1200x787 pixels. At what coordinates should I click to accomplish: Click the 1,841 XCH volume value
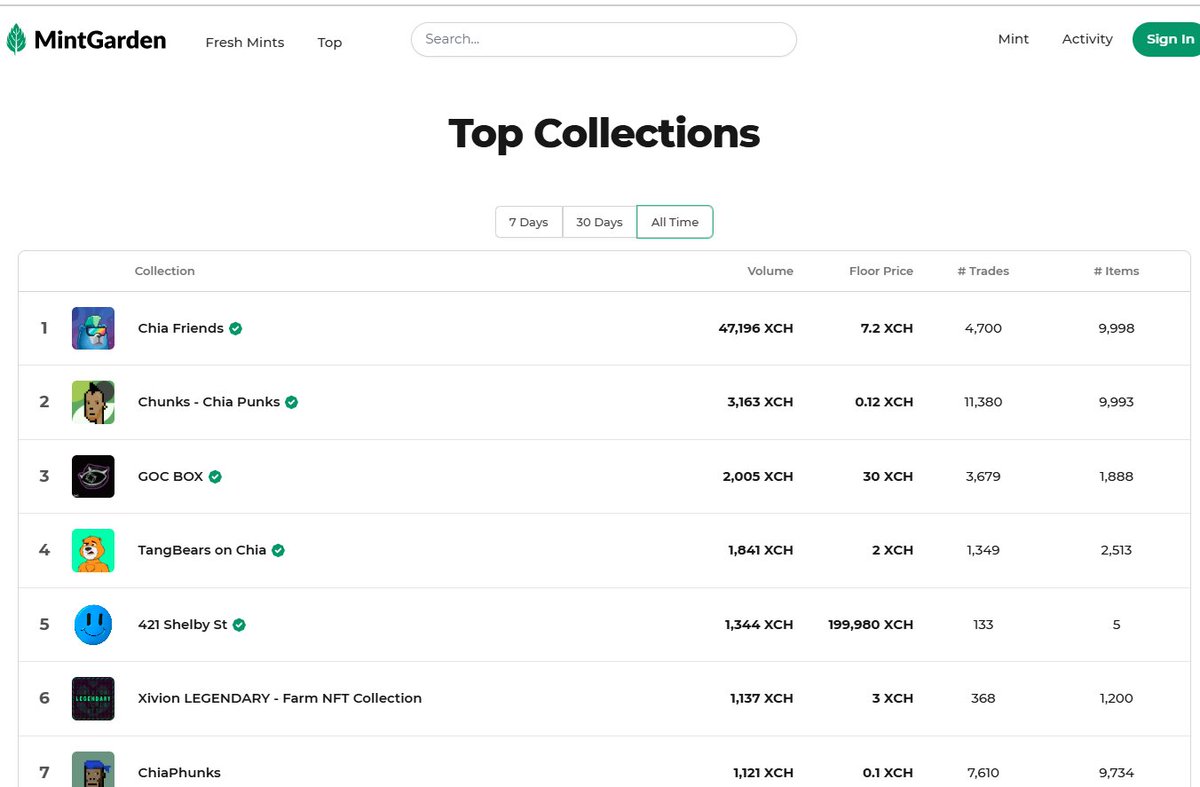point(761,550)
